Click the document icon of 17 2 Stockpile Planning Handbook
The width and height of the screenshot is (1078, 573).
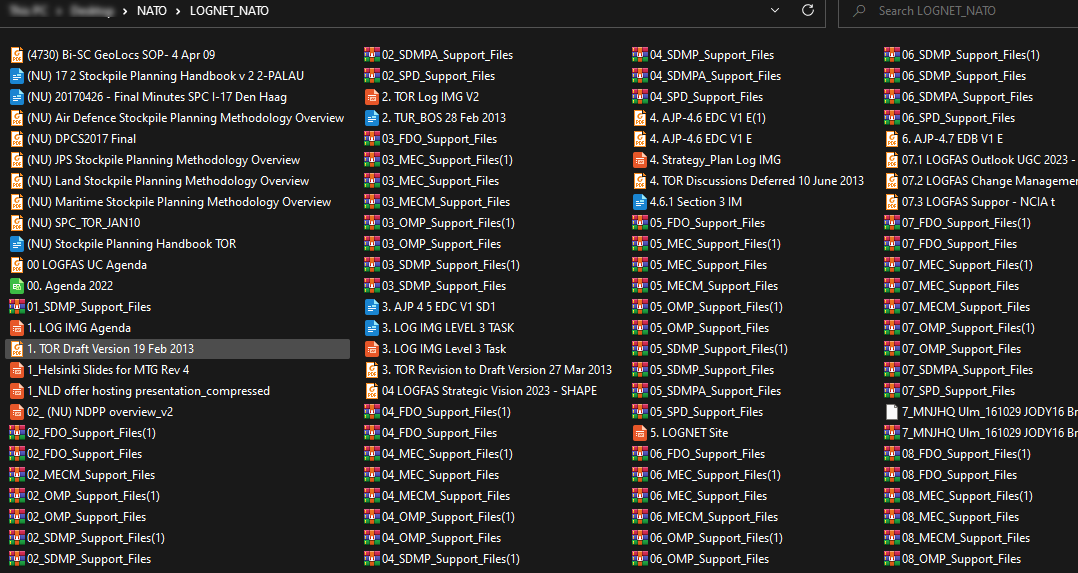point(17,76)
